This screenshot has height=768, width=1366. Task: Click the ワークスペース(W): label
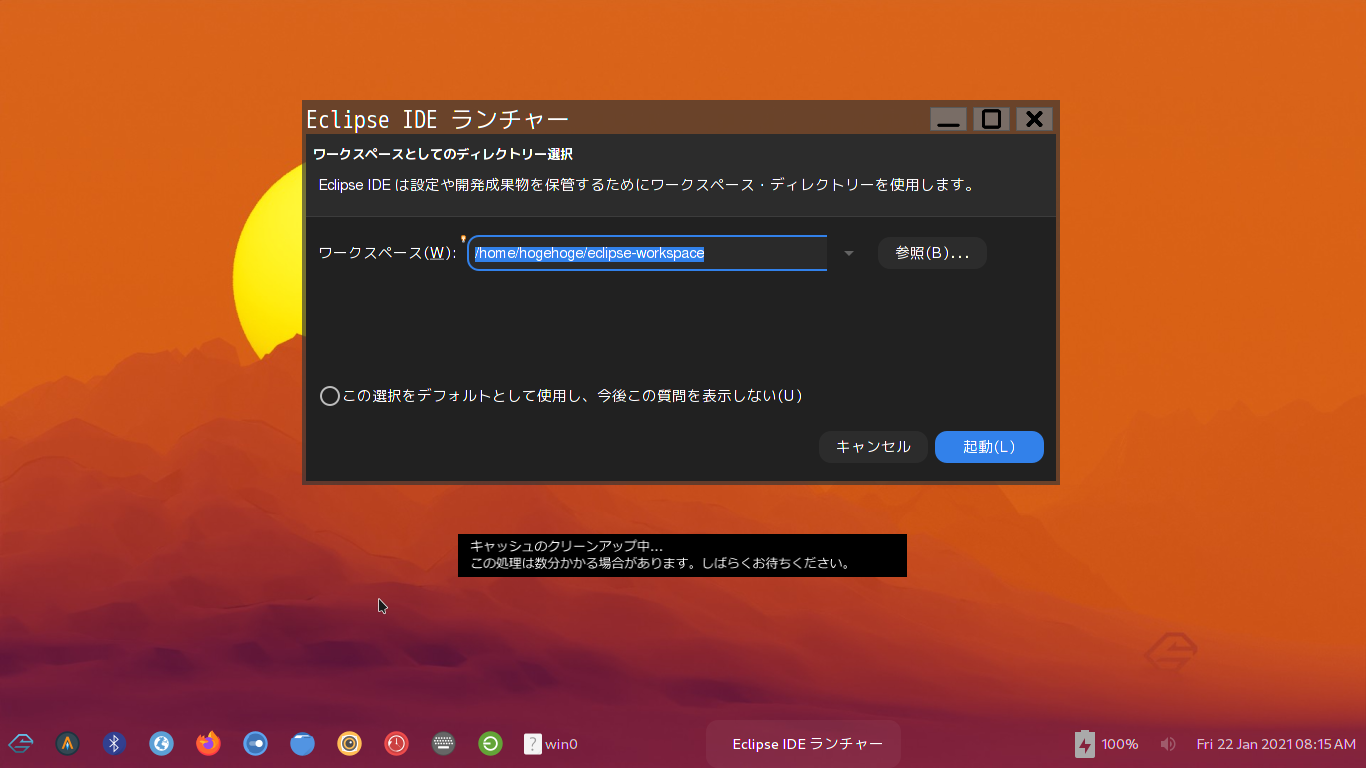click(x=387, y=253)
